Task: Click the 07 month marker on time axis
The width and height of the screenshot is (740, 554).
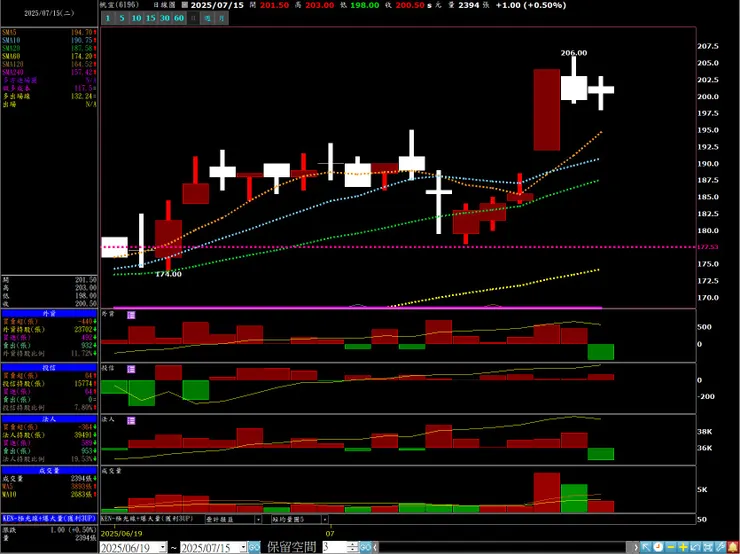Action: [330, 533]
